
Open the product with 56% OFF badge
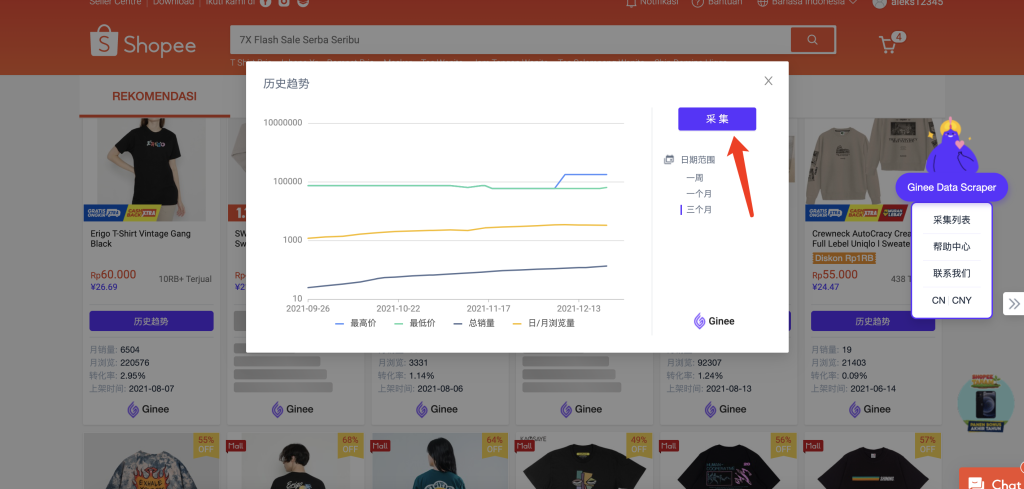click(728, 461)
